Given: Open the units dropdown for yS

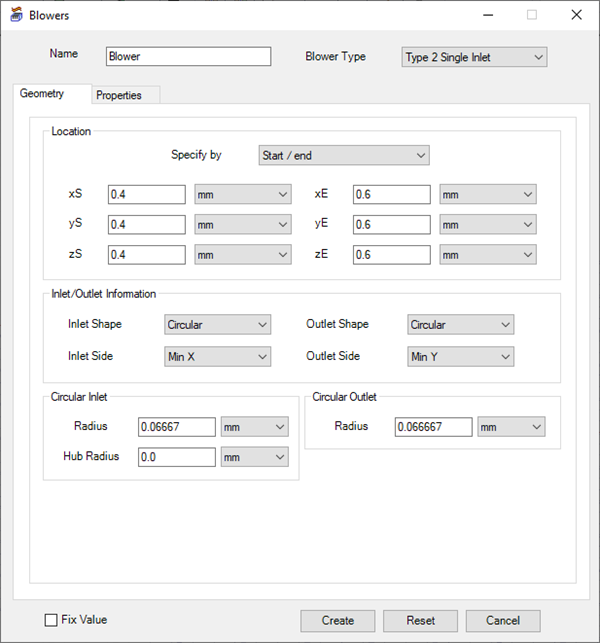Looking at the screenshot, I should click(x=242, y=225).
